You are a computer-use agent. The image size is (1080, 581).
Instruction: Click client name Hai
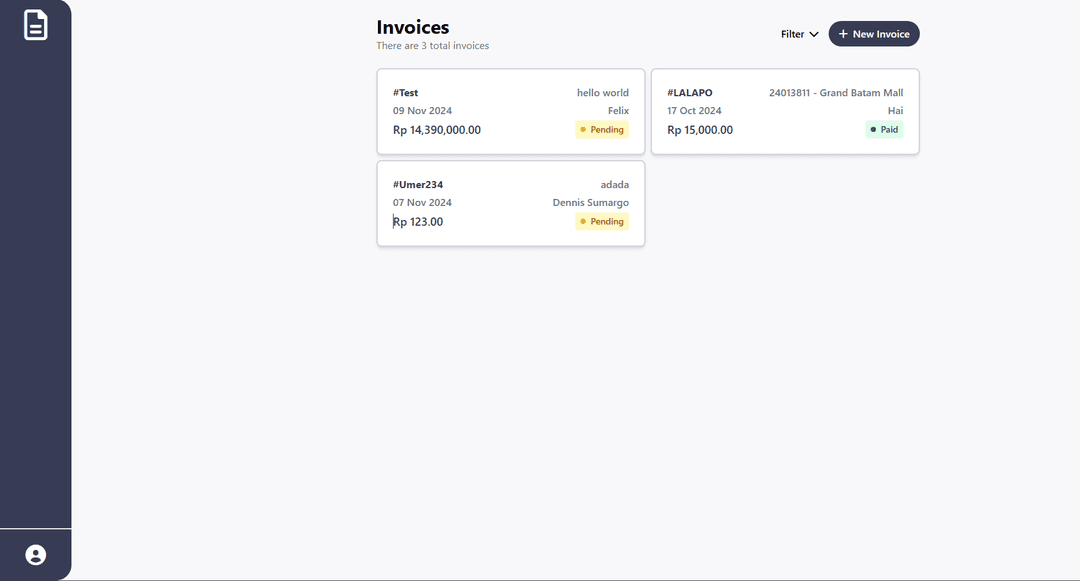tap(895, 111)
